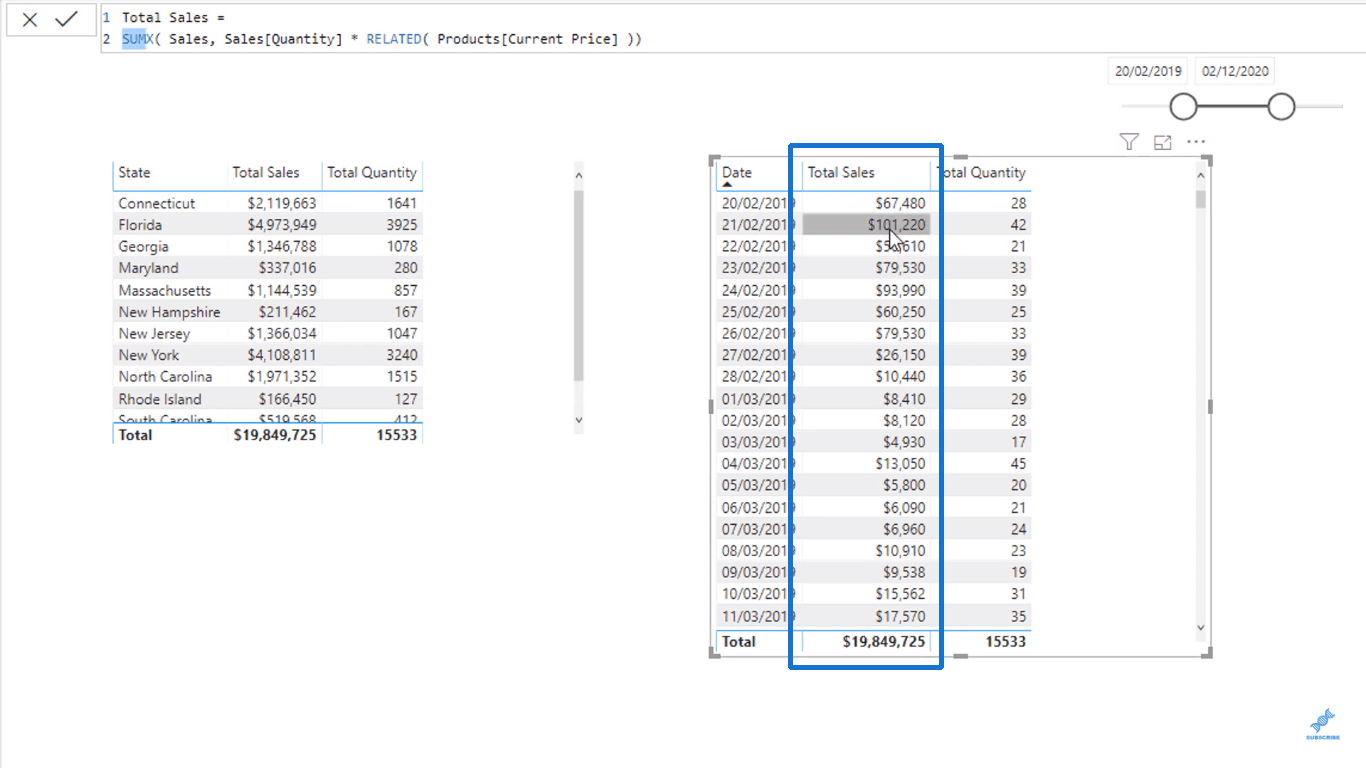Click the $13,050 sales cell
The image size is (1366, 768).
tap(900, 464)
